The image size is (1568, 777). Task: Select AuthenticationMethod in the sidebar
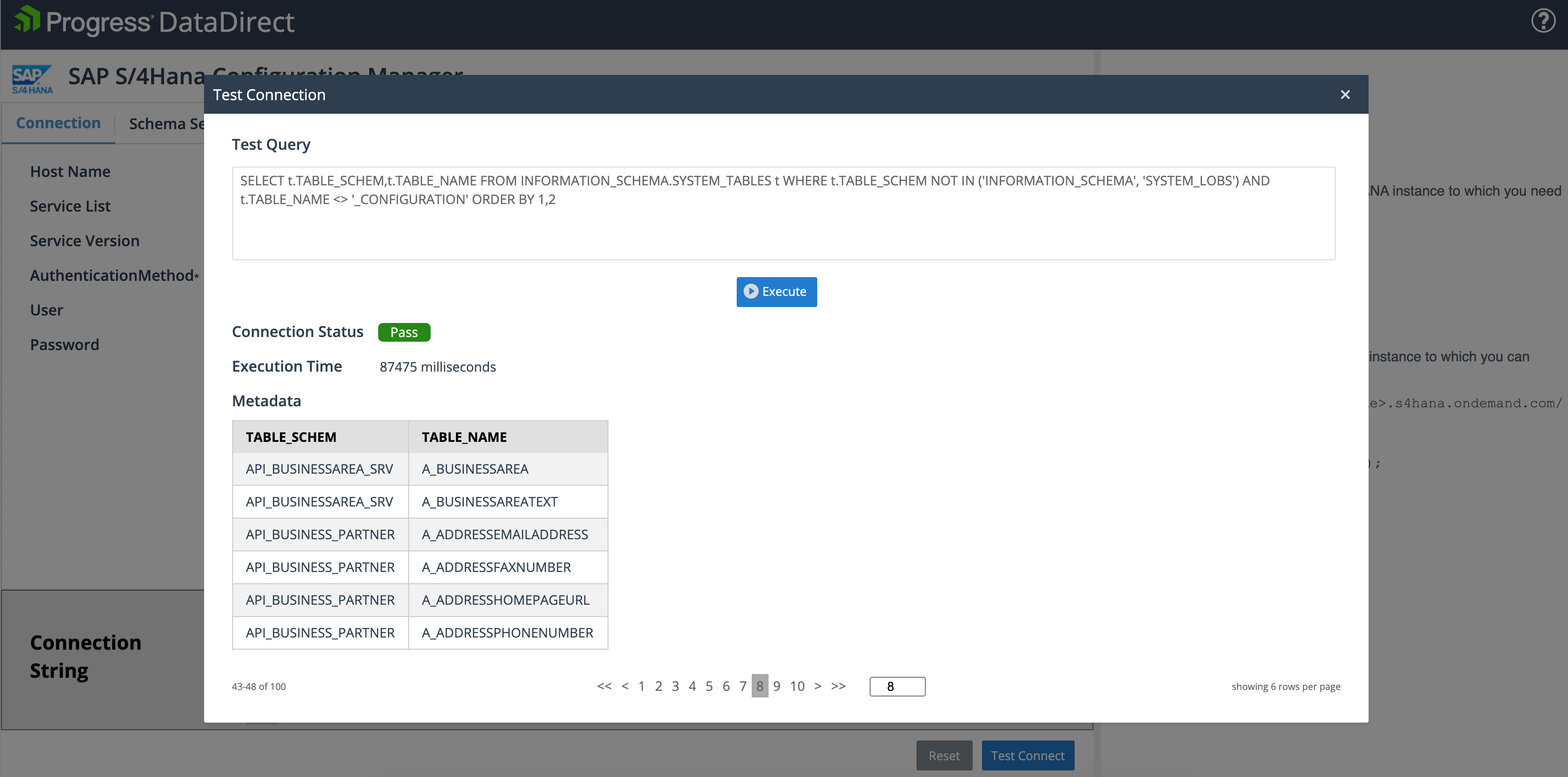[113, 275]
